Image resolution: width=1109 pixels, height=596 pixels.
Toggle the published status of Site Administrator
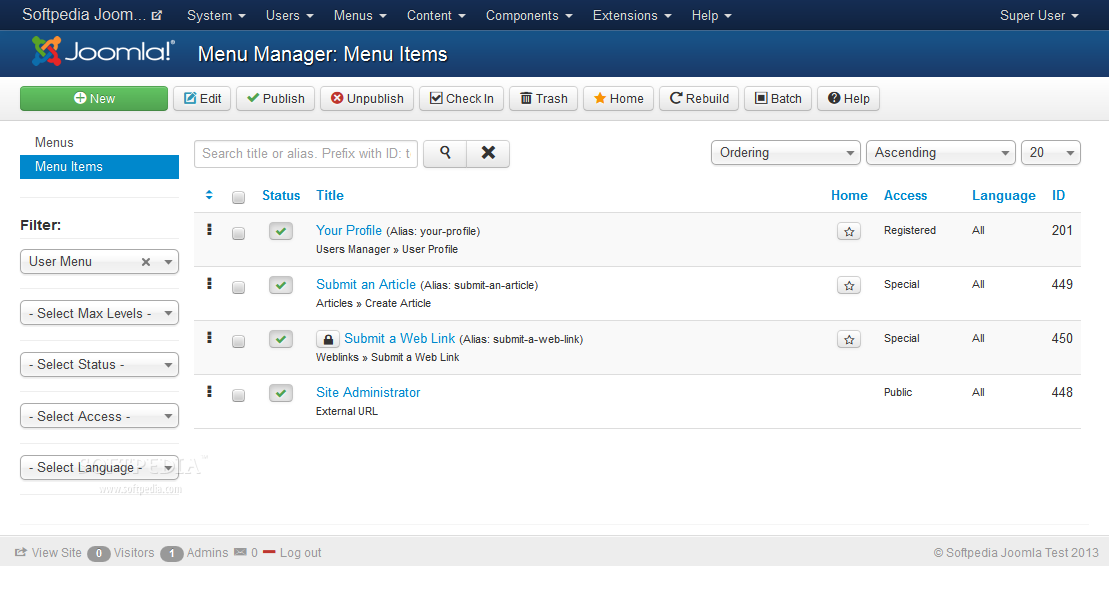pyautogui.click(x=281, y=393)
